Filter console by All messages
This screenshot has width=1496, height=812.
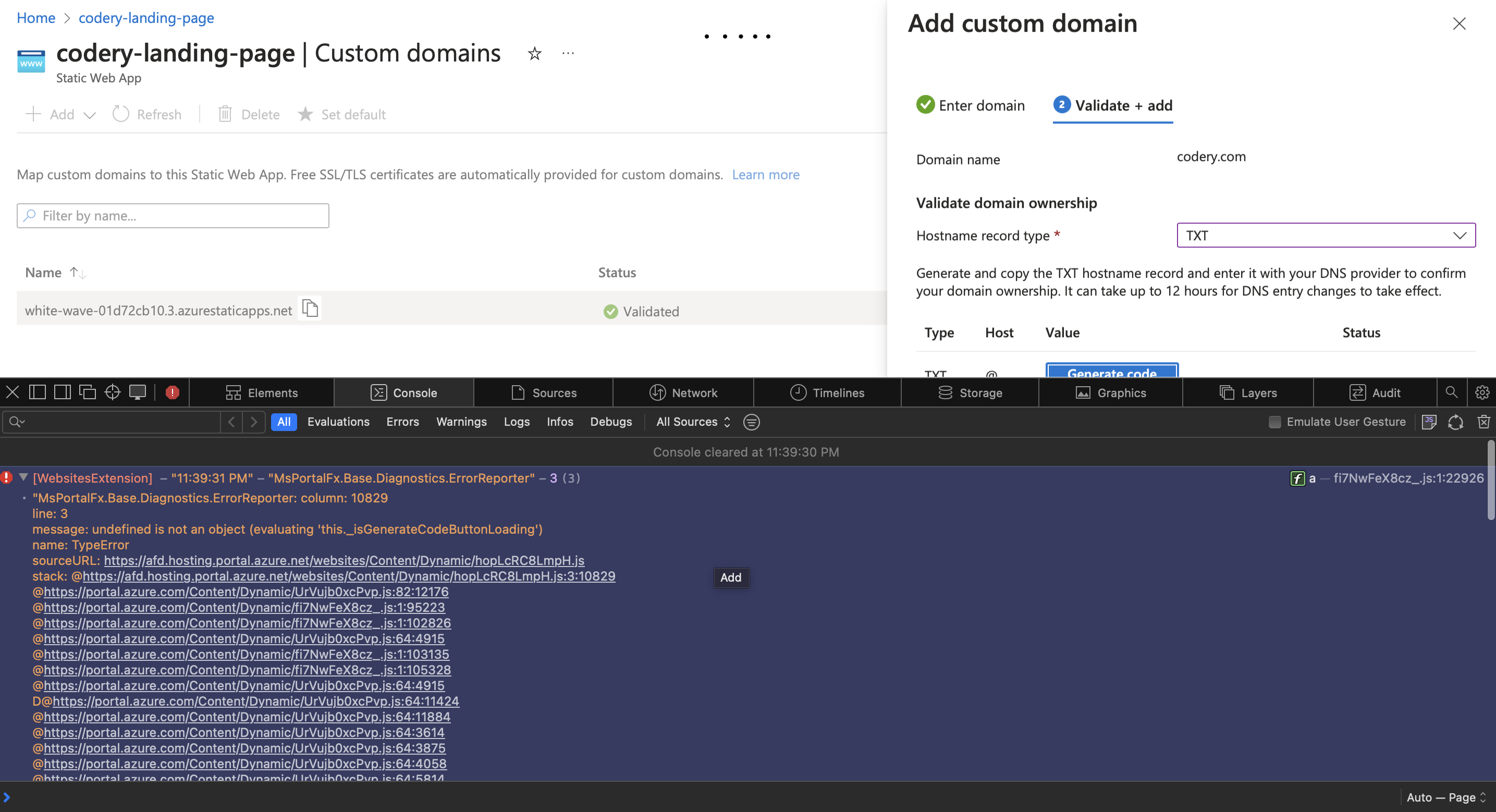coord(284,422)
